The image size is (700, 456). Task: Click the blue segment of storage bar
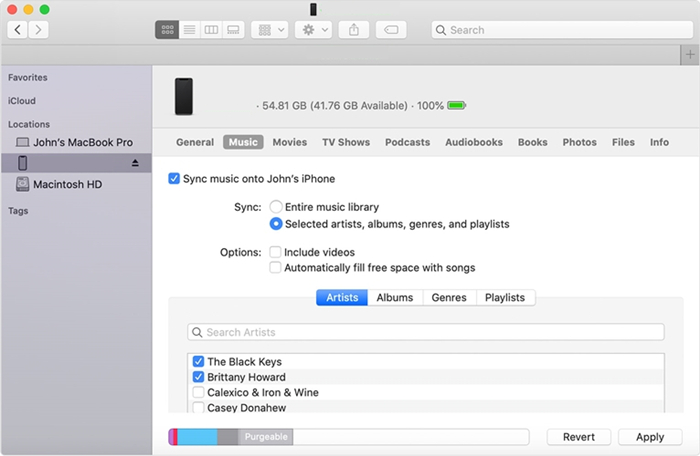point(197,437)
